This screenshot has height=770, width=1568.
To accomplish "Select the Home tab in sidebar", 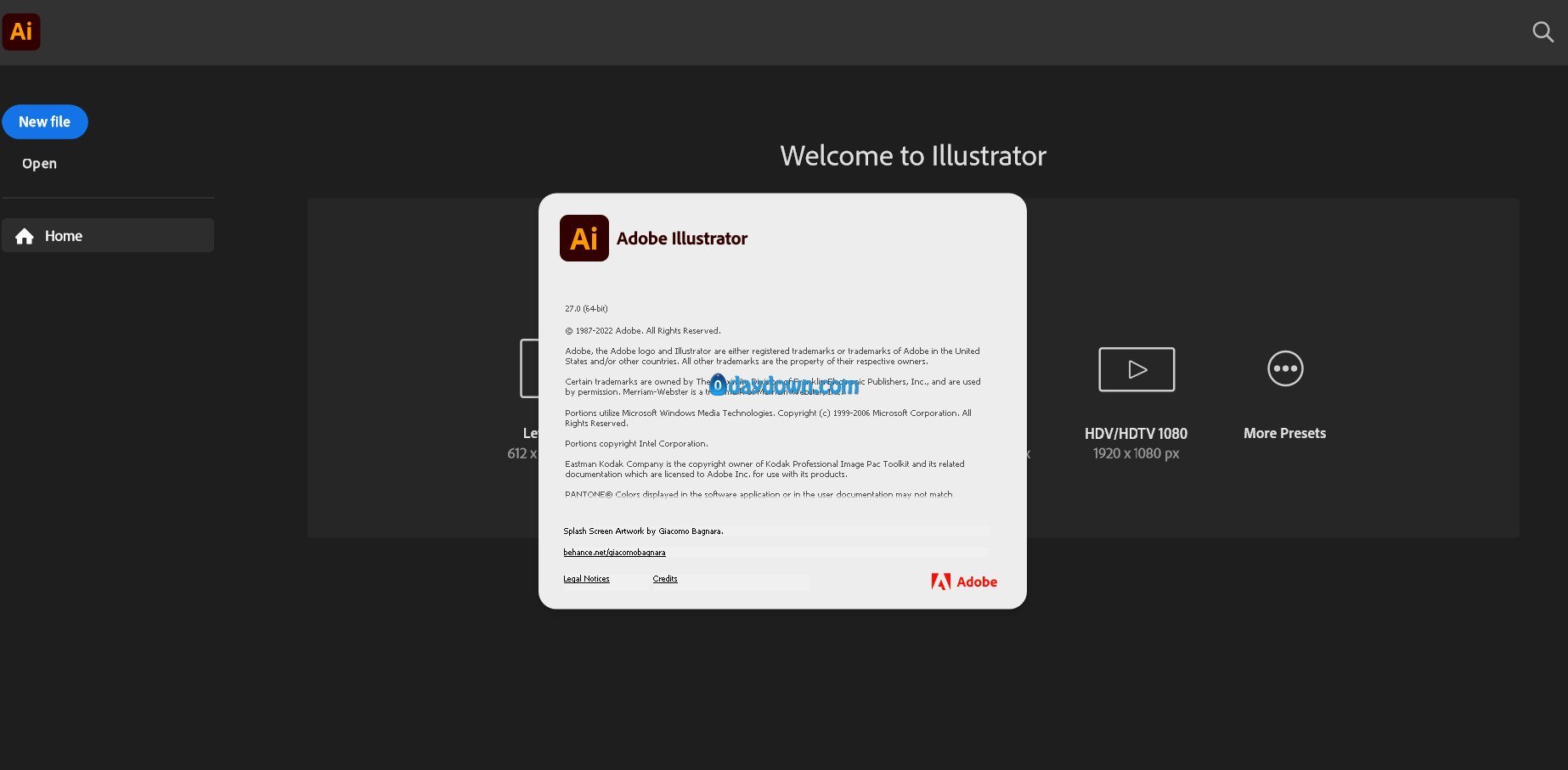I will 108,235.
